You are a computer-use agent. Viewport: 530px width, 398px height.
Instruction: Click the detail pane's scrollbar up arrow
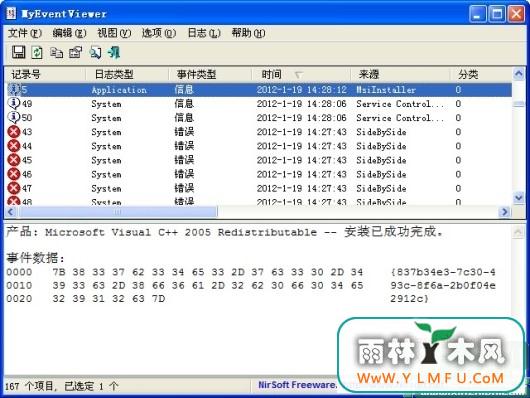point(518,232)
